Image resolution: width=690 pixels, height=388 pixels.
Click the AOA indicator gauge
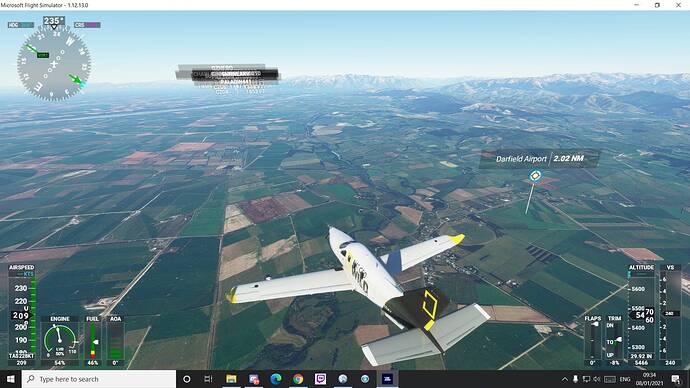coord(115,340)
